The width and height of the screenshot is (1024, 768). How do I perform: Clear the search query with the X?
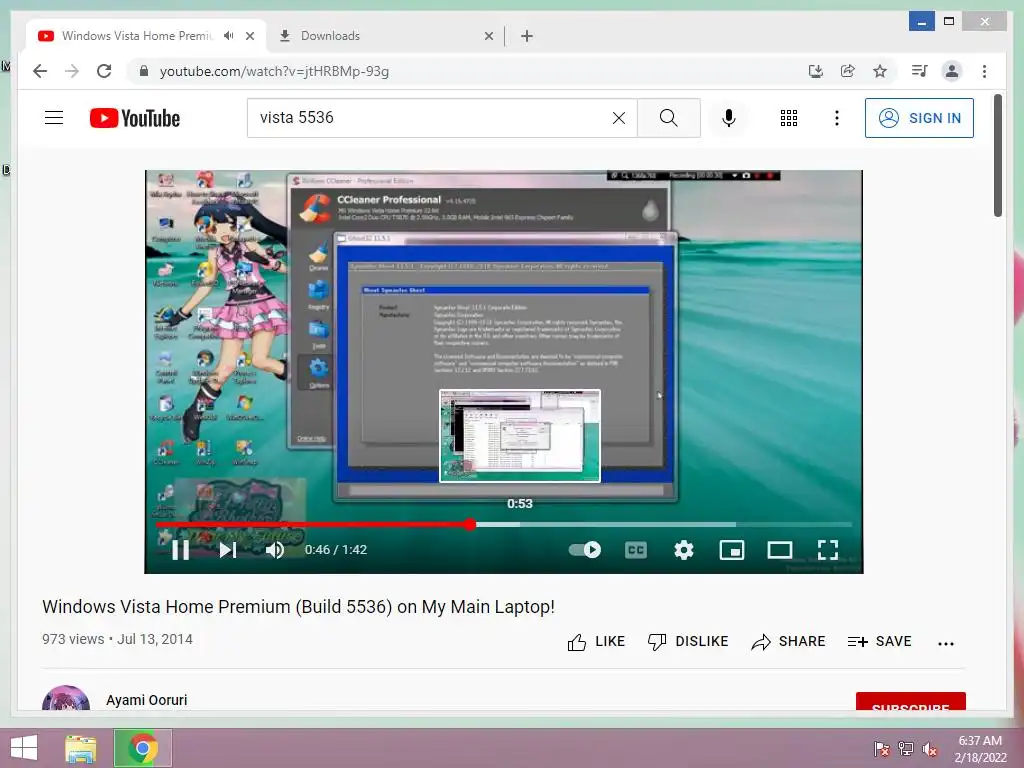pyautogui.click(x=618, y=118)
